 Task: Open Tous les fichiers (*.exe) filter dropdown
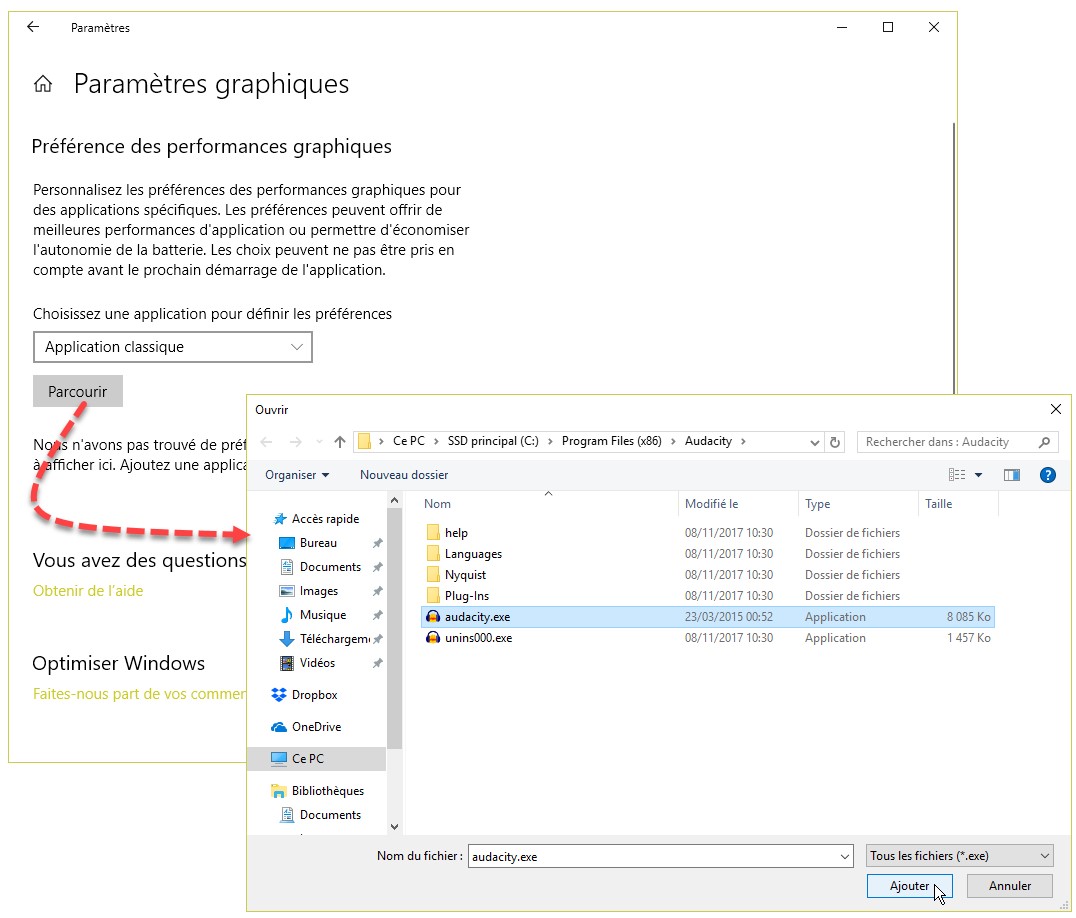[x=959, y=856]
